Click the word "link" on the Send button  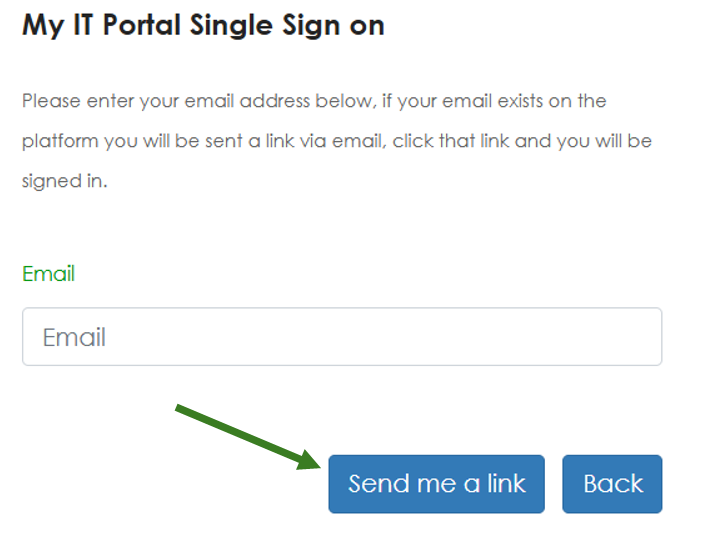pos(506,484)
